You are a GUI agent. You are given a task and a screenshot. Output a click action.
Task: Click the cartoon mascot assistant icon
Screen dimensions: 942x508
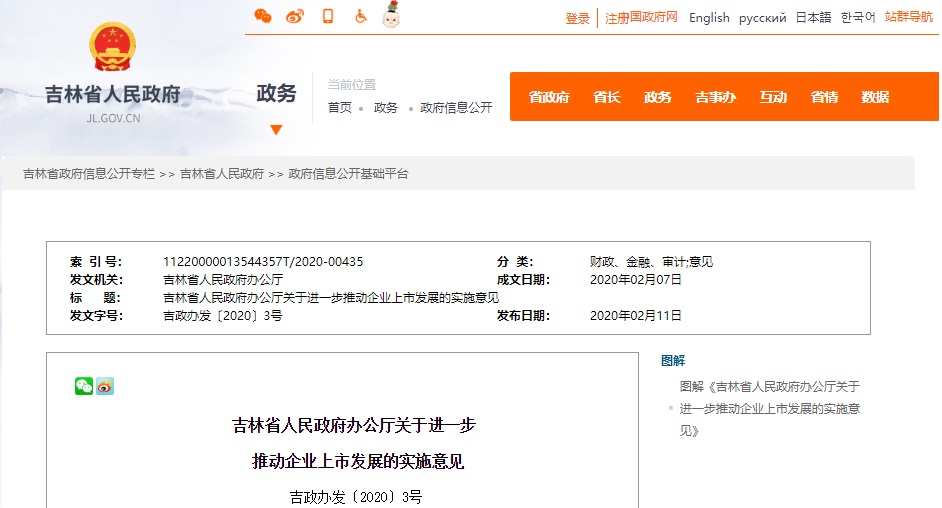[x=392, y=15]
